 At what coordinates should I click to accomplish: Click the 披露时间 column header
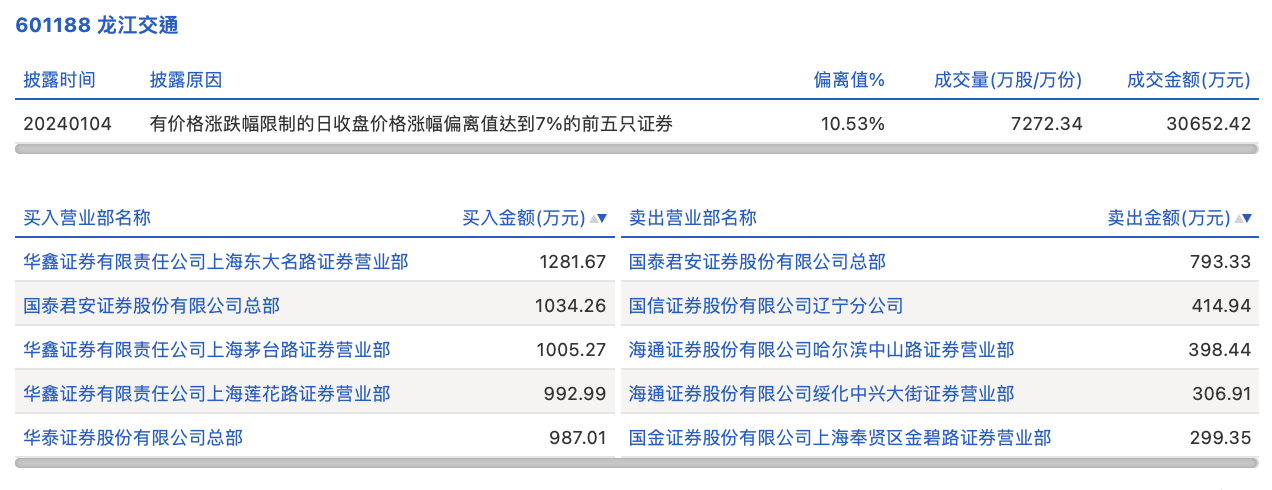60,80
